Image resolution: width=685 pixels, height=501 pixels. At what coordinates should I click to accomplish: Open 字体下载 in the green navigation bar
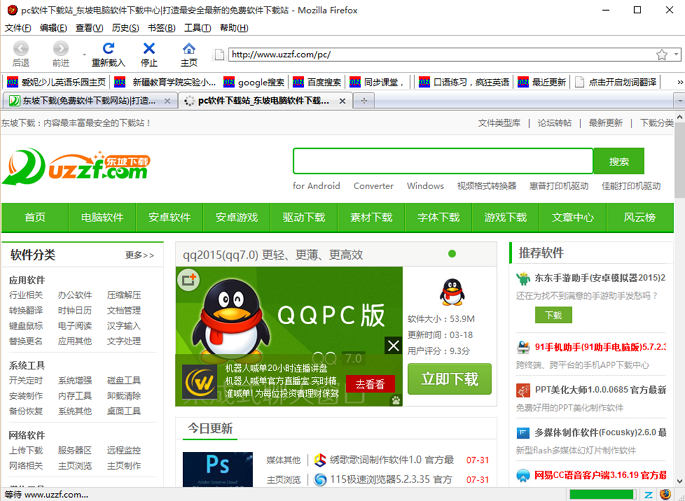pyautogui.click(x=439, y=218)
